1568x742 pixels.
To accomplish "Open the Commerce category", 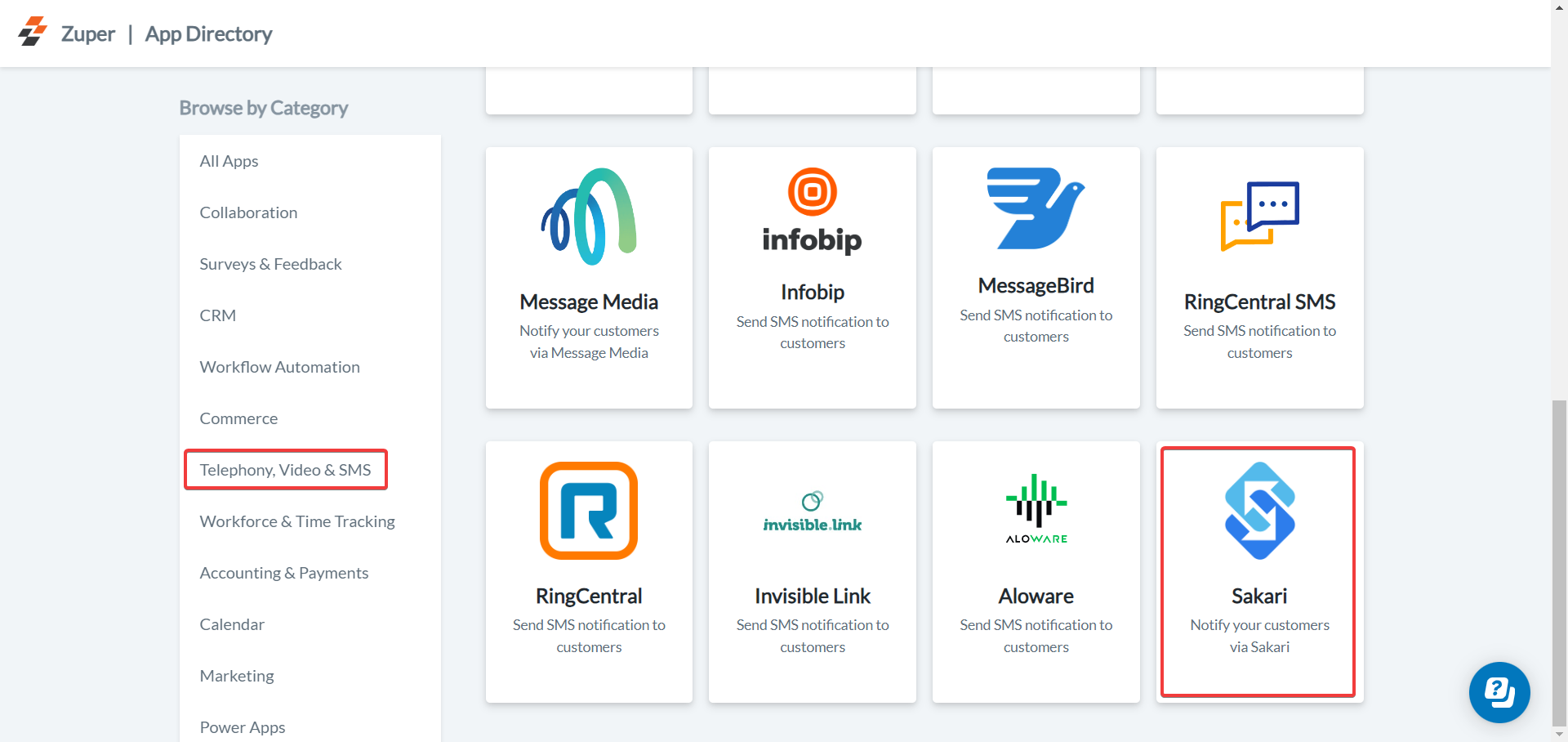I will pos(238,418).
